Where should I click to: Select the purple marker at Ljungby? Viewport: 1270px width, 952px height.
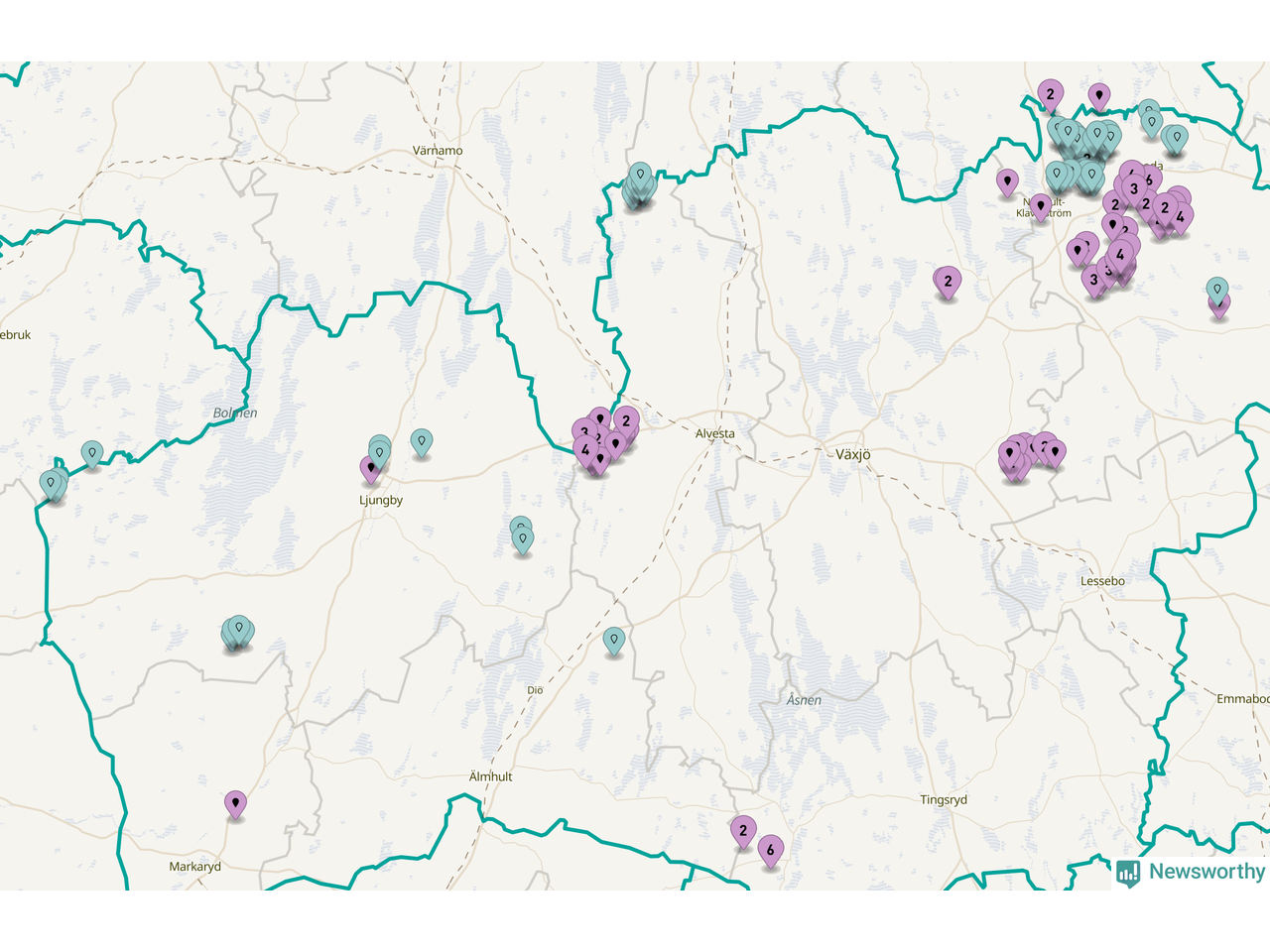point(371,468)
